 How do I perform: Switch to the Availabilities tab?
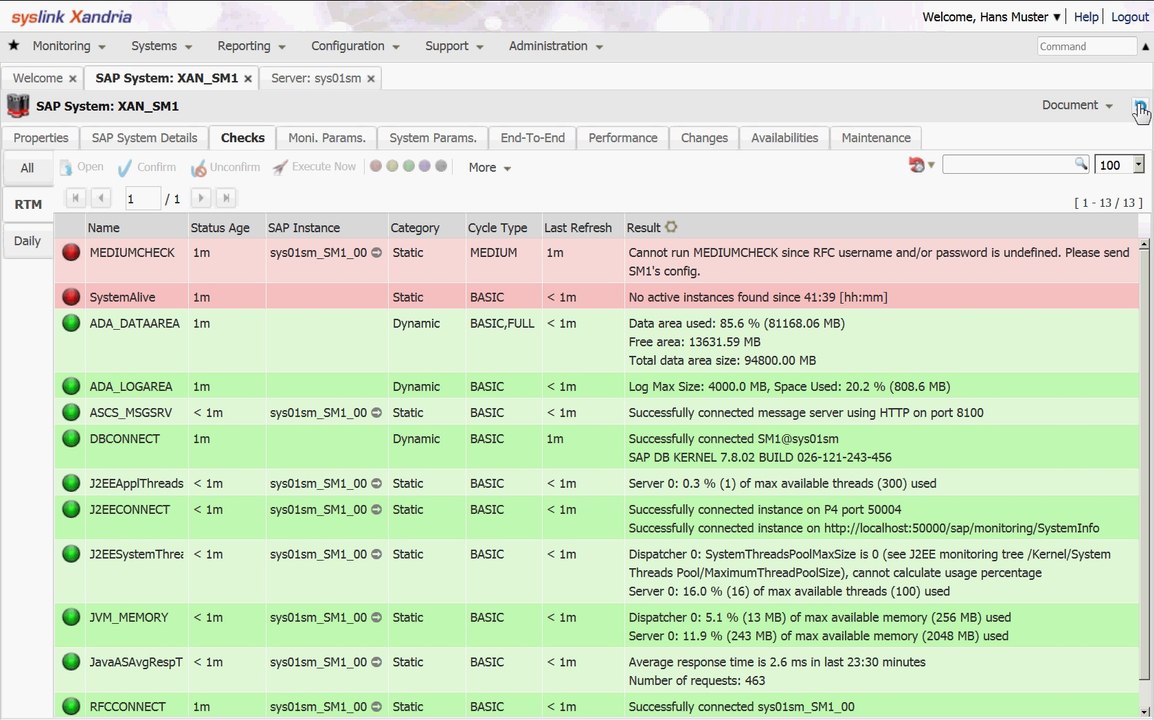click(785, 138)
